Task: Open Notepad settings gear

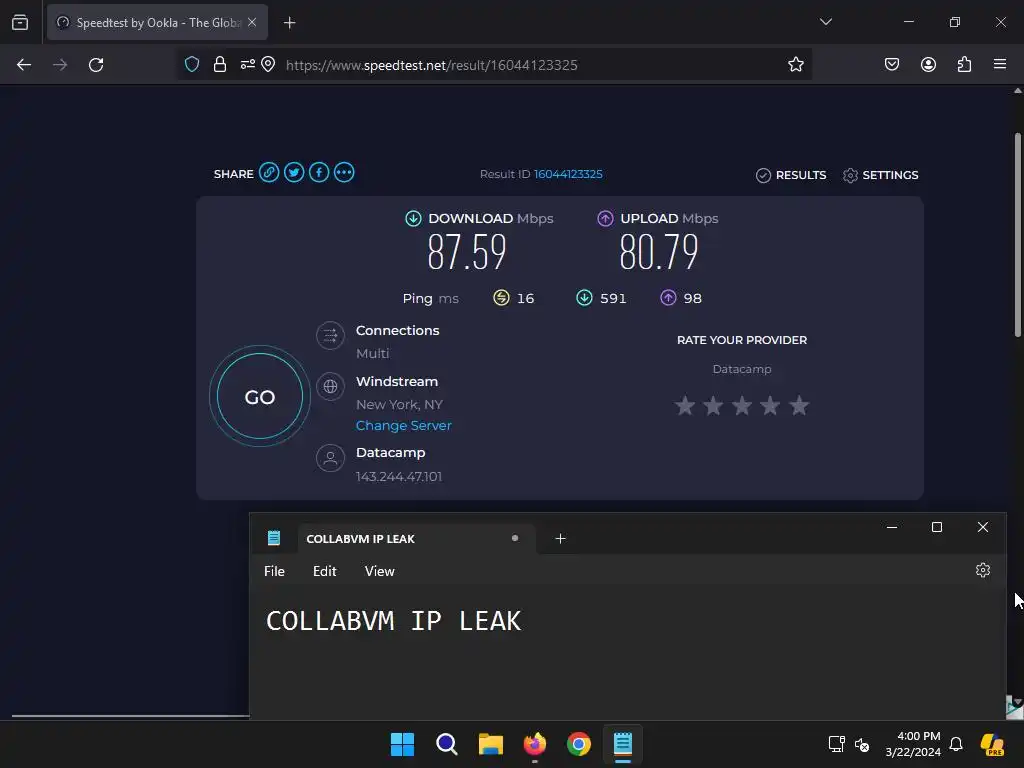Action: point(983,570)
